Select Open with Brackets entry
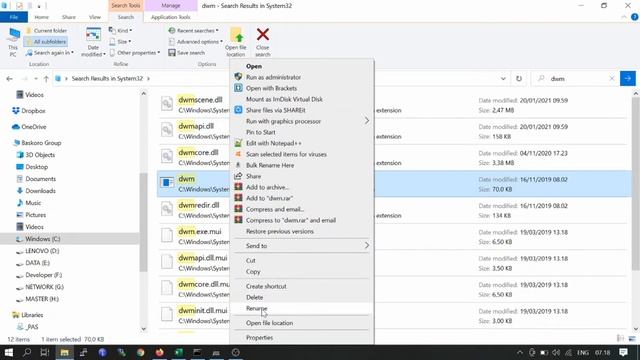Screen dimensions: 640x360 point(302,88)
